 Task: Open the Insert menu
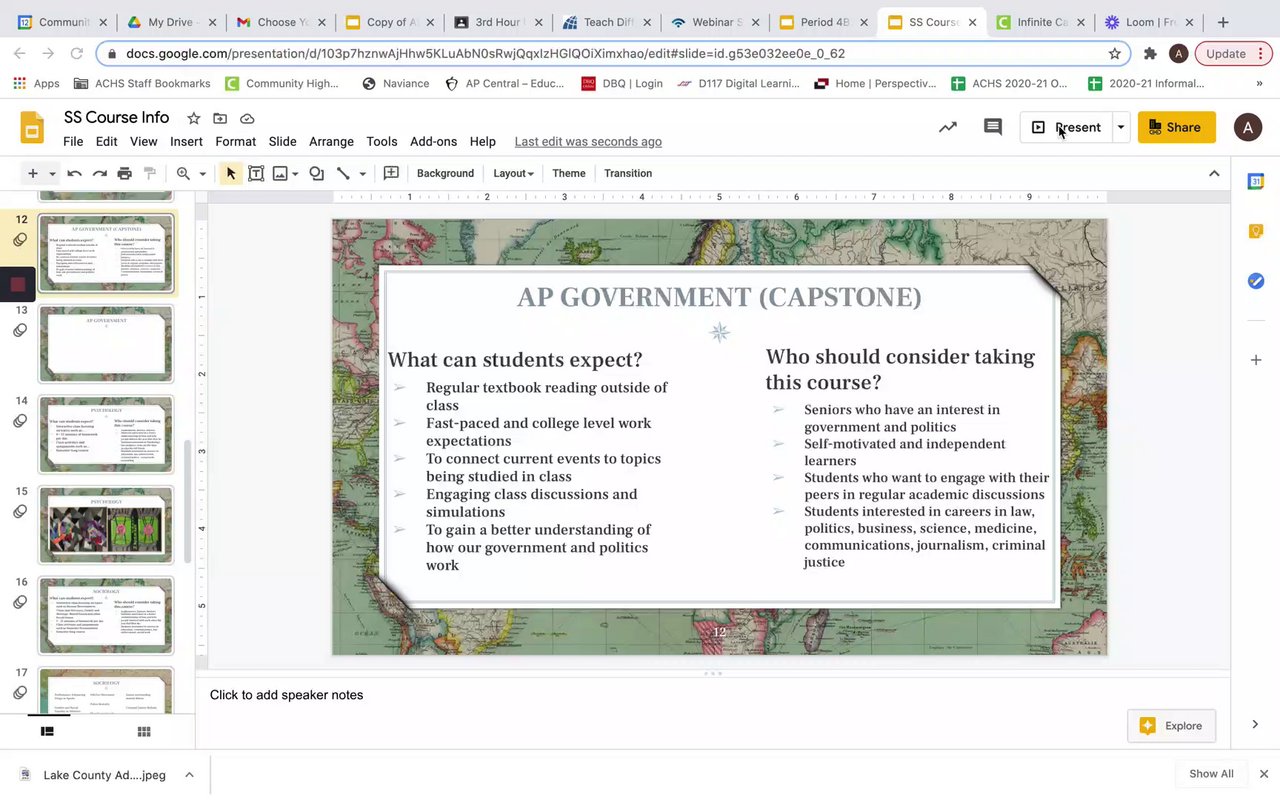(x=186, y=142)
